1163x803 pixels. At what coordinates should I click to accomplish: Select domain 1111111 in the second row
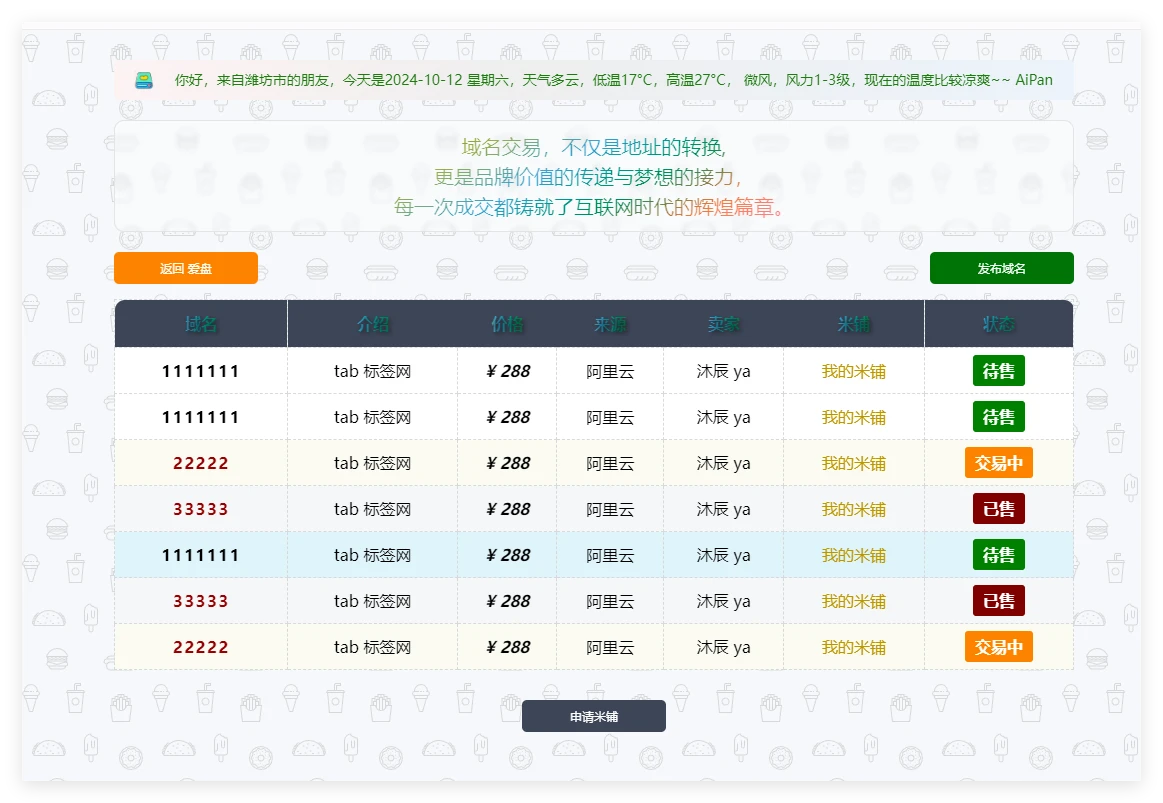pos(201,417)
